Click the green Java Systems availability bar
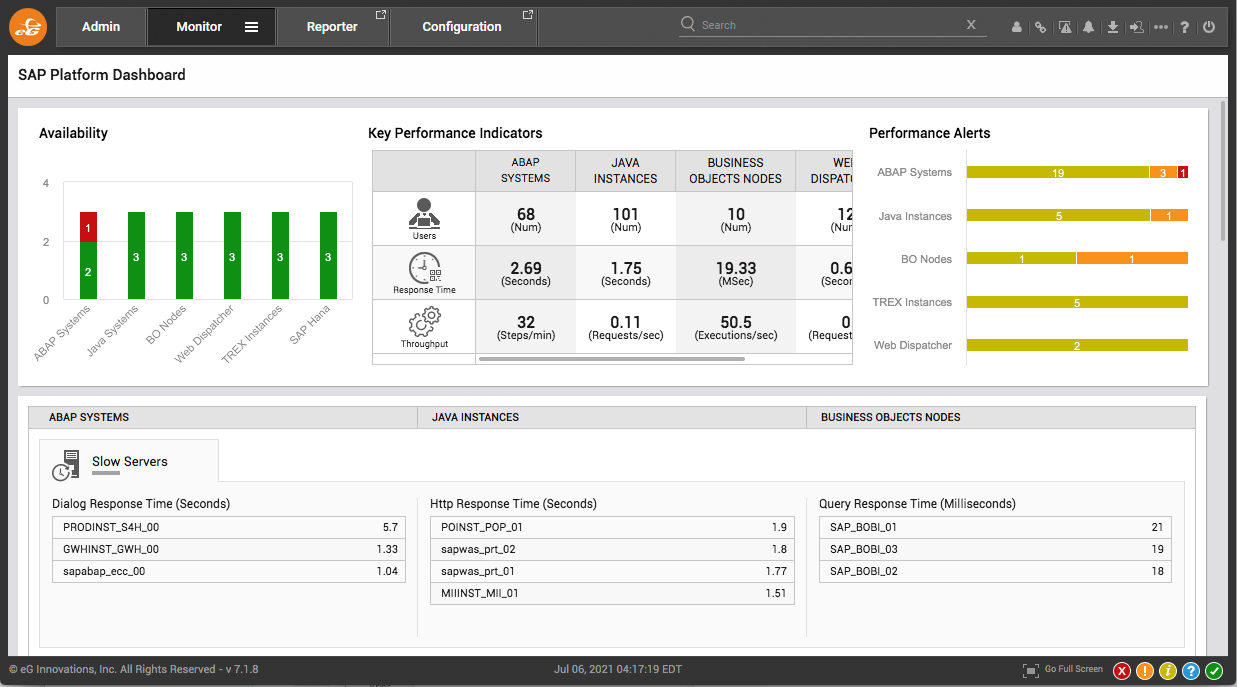The width and height of the screenshot is (1237, 687). tap(136, 255)
